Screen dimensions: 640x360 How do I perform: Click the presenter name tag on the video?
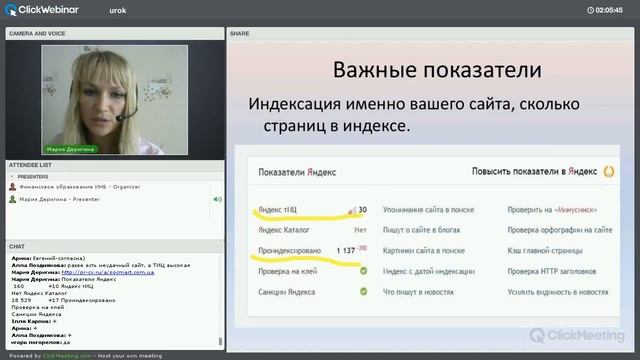(x=70, y=149)
